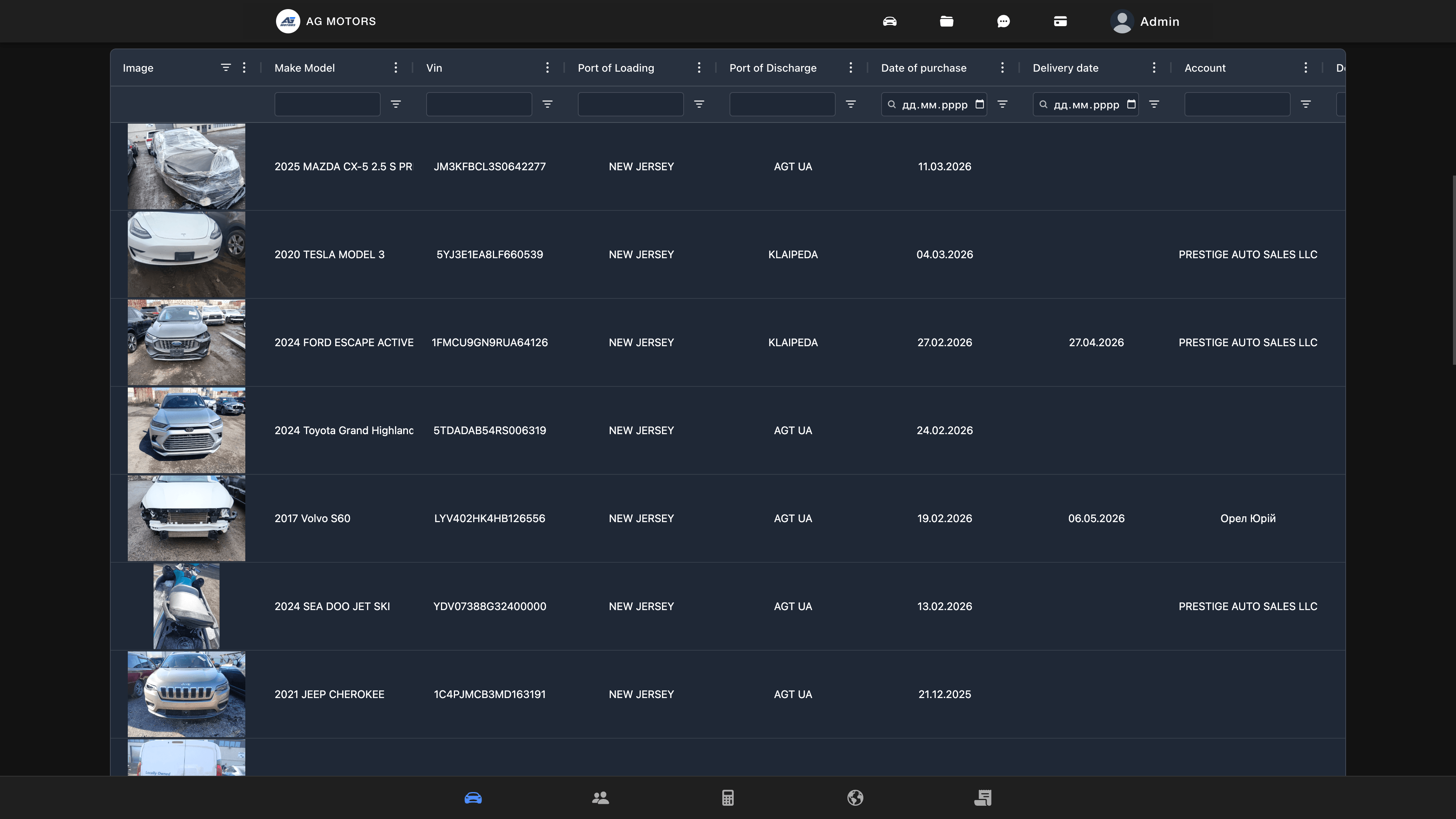Open filter operator for Date of purchase
Screen dimensions: 1456x819
tap(1002, 104)
